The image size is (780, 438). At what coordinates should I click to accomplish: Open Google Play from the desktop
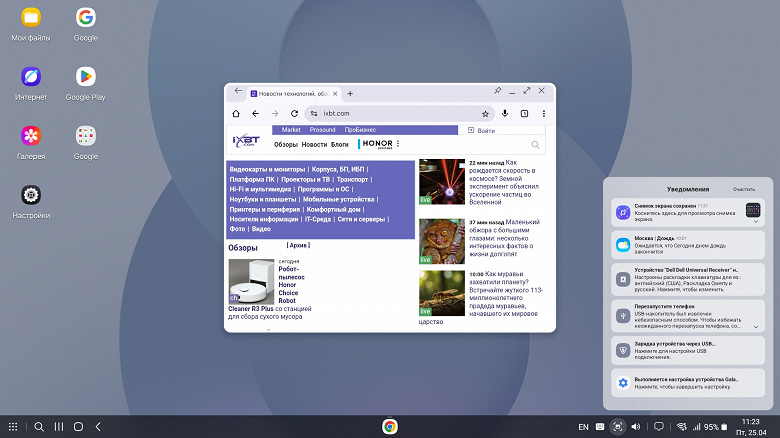[86, 77]
